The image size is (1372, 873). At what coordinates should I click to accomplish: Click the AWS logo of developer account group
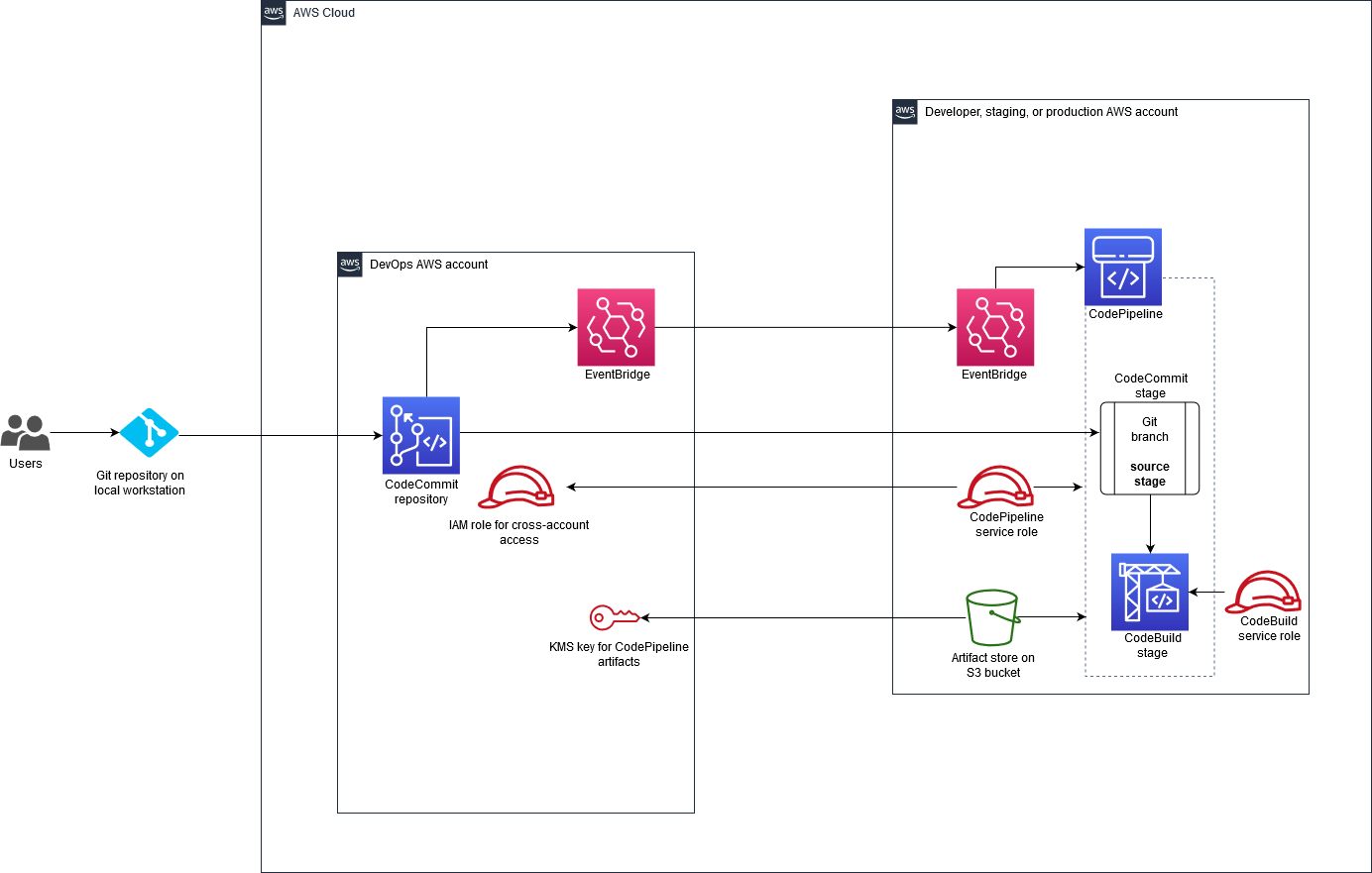tap(905, 112)
